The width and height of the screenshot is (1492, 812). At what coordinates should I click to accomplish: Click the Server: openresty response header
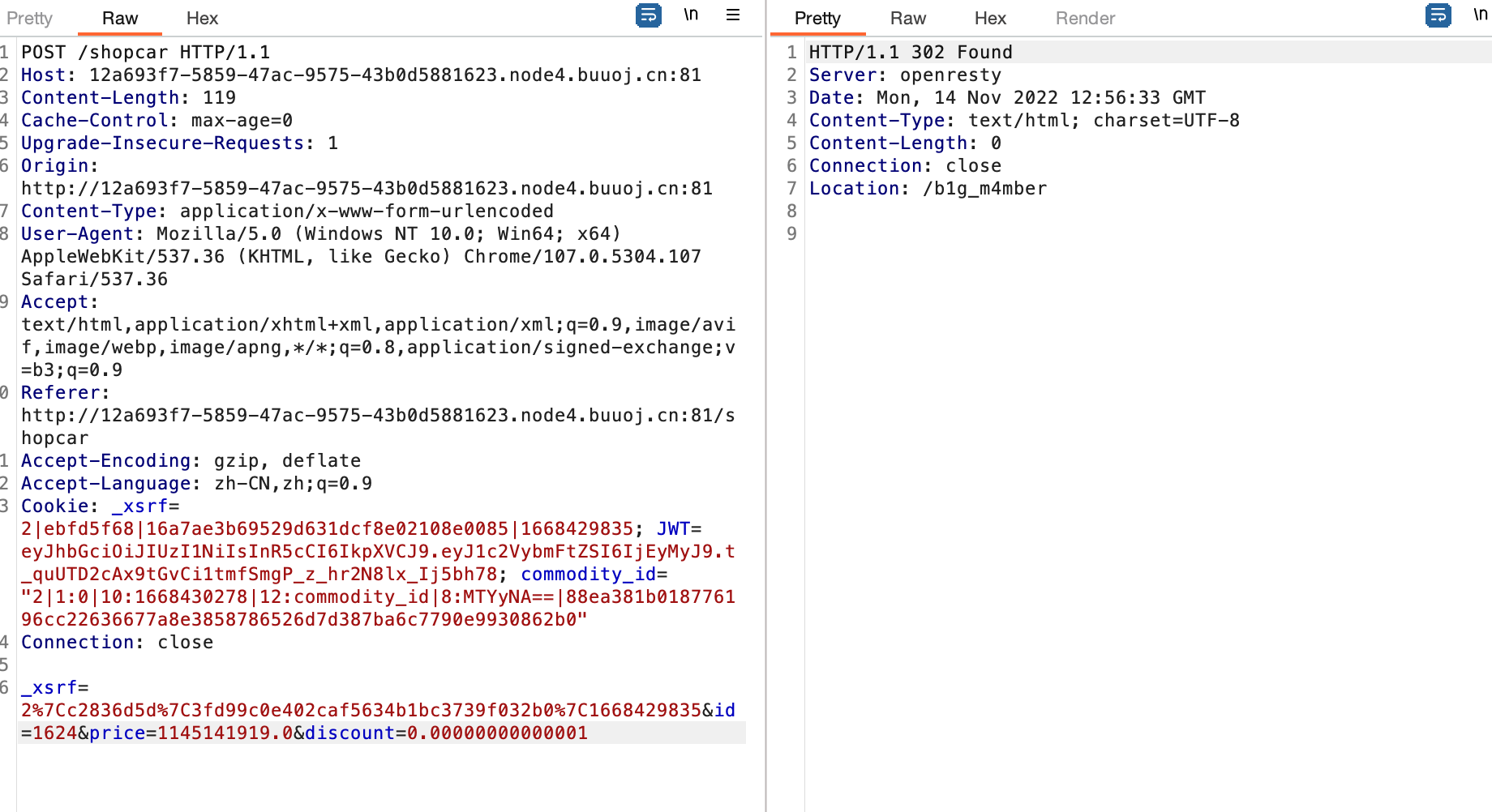(905, 75)
